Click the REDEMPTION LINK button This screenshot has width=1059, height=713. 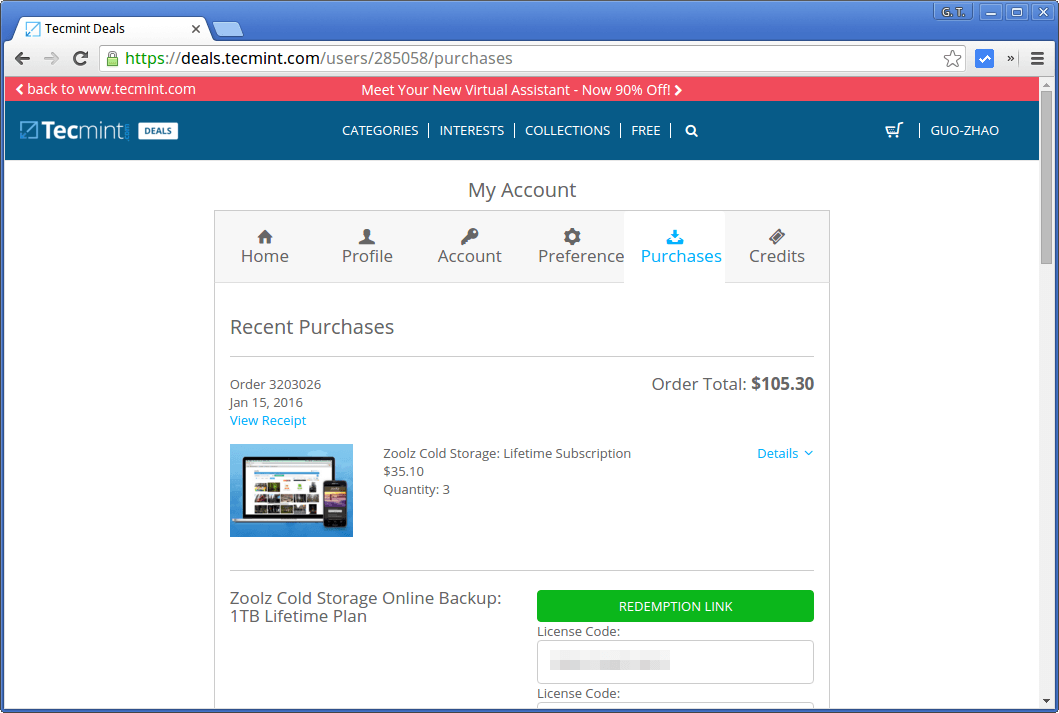(x=675, y=606)
